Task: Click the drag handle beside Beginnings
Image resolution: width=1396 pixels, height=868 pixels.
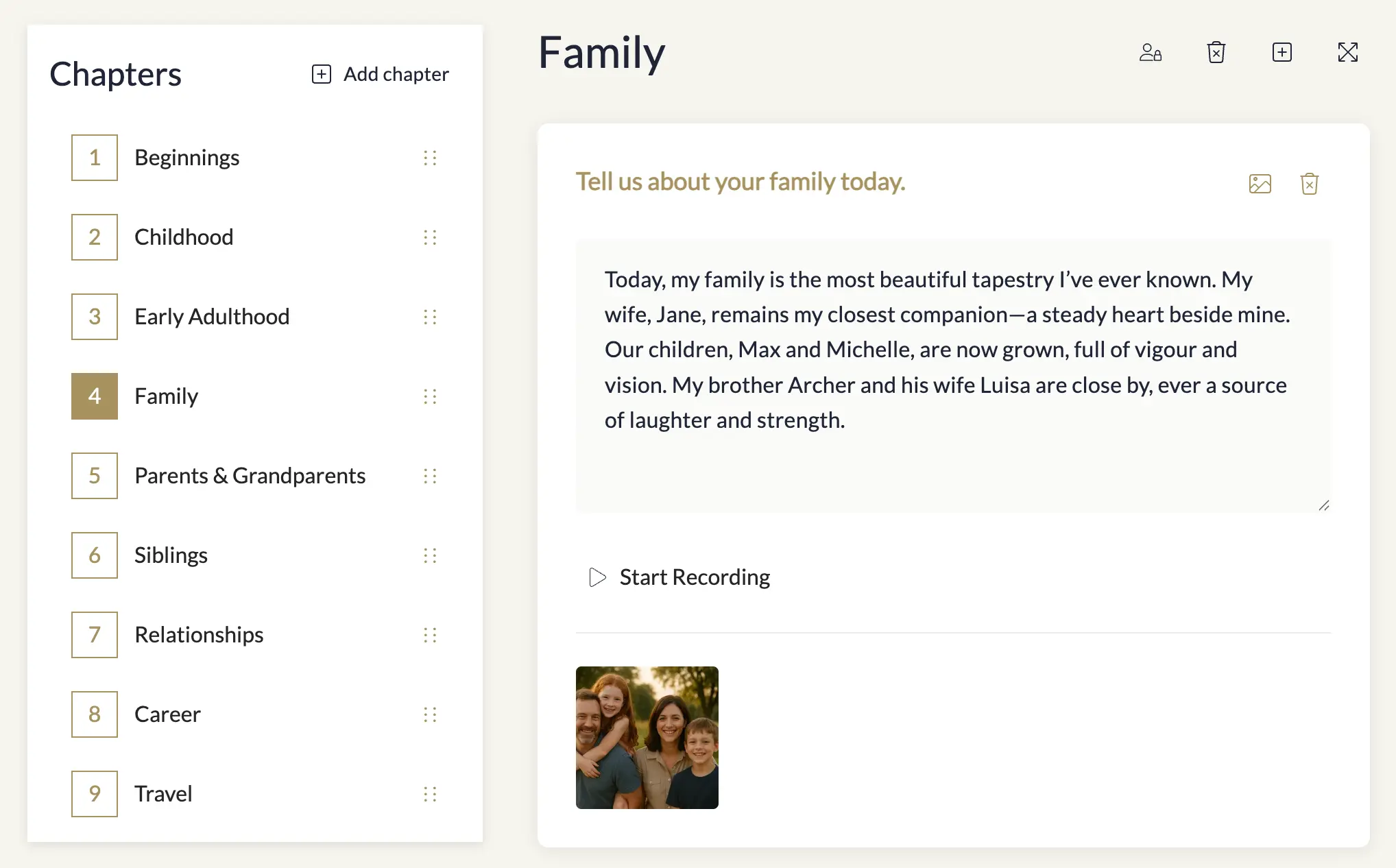Action: pyautogui.click(x=430, y=158)
